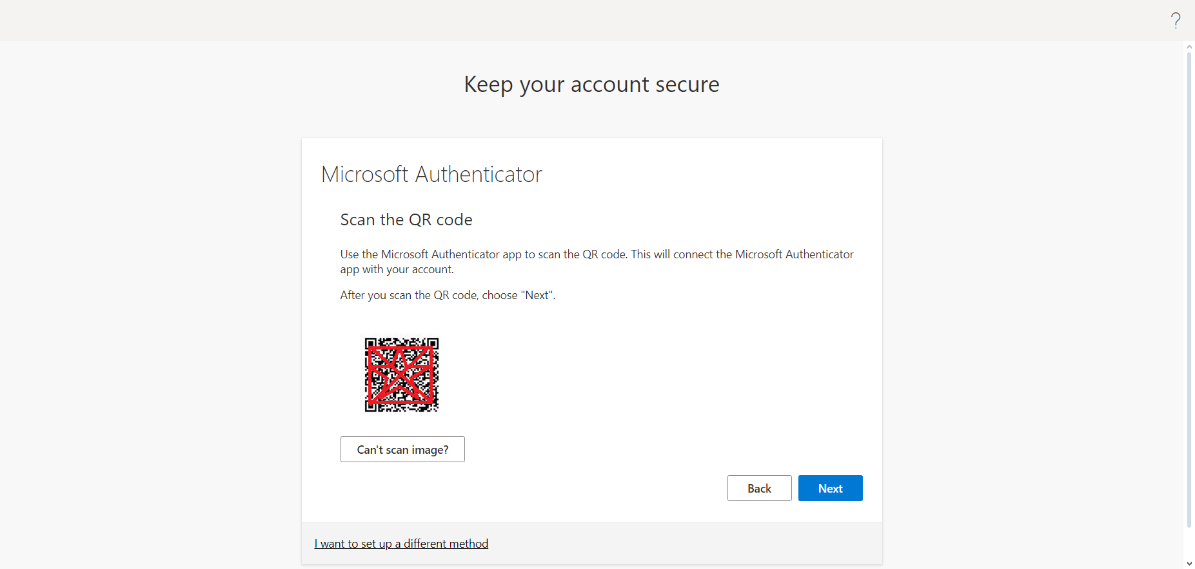This screenshot has height=569, width=1195.
Task: Click the red-crossed center of the QR code
Action: (x=401, y=376)
